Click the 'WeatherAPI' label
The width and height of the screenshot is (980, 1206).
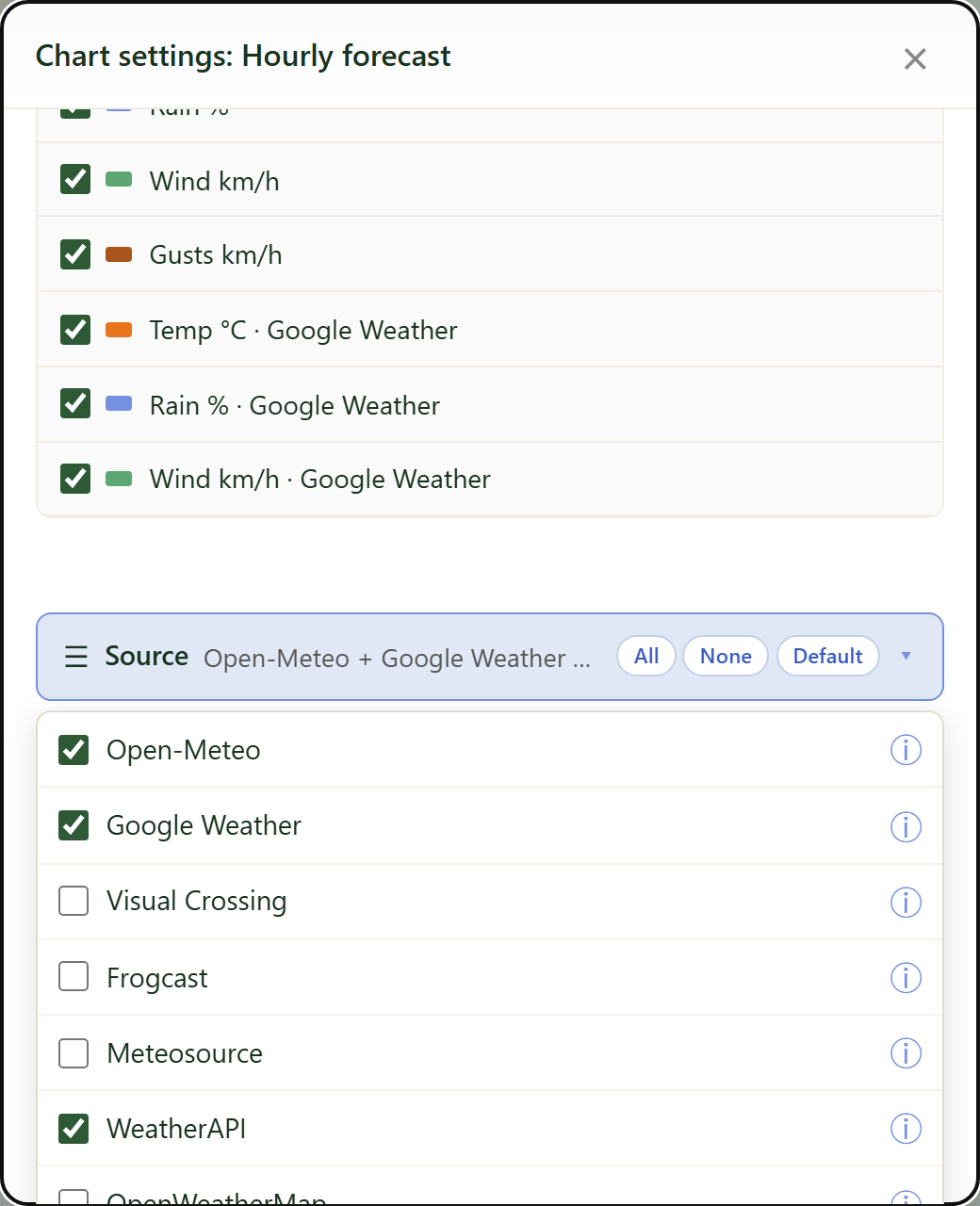tap(176, 1129)
